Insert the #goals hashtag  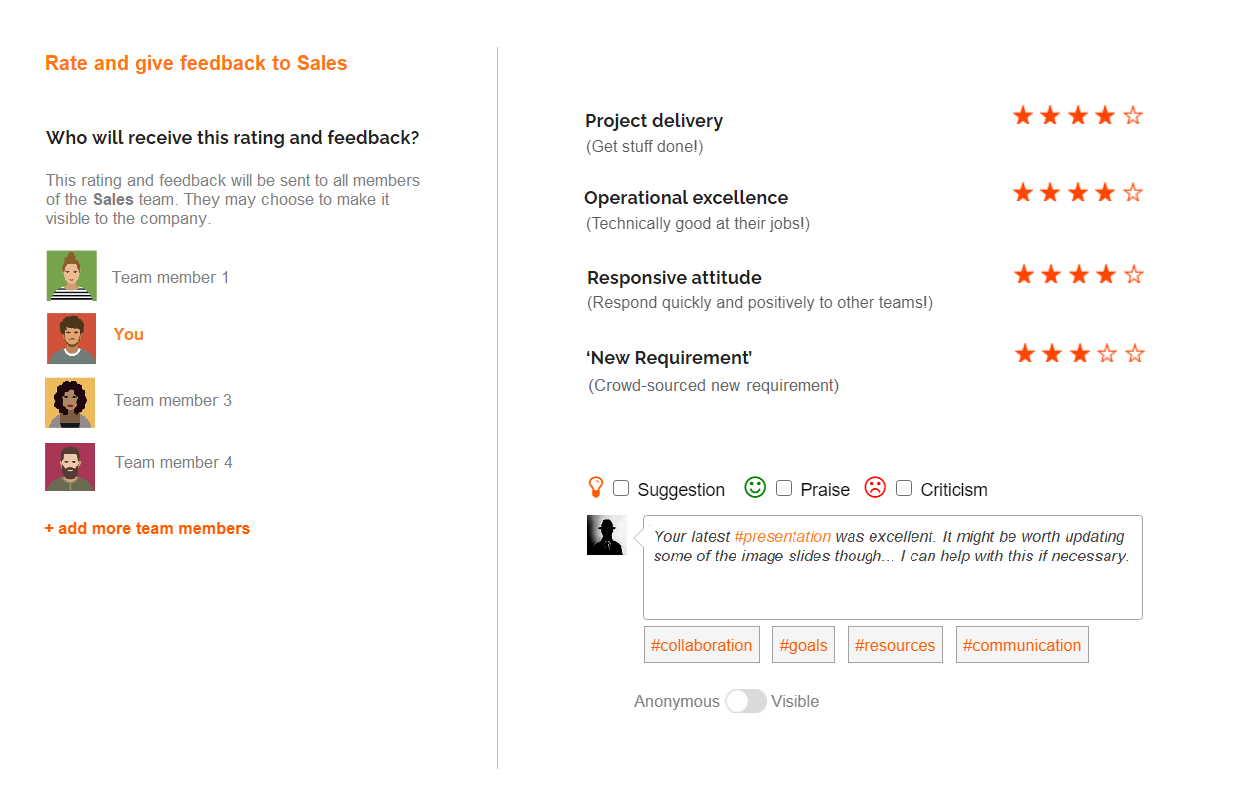pos(804,645)
